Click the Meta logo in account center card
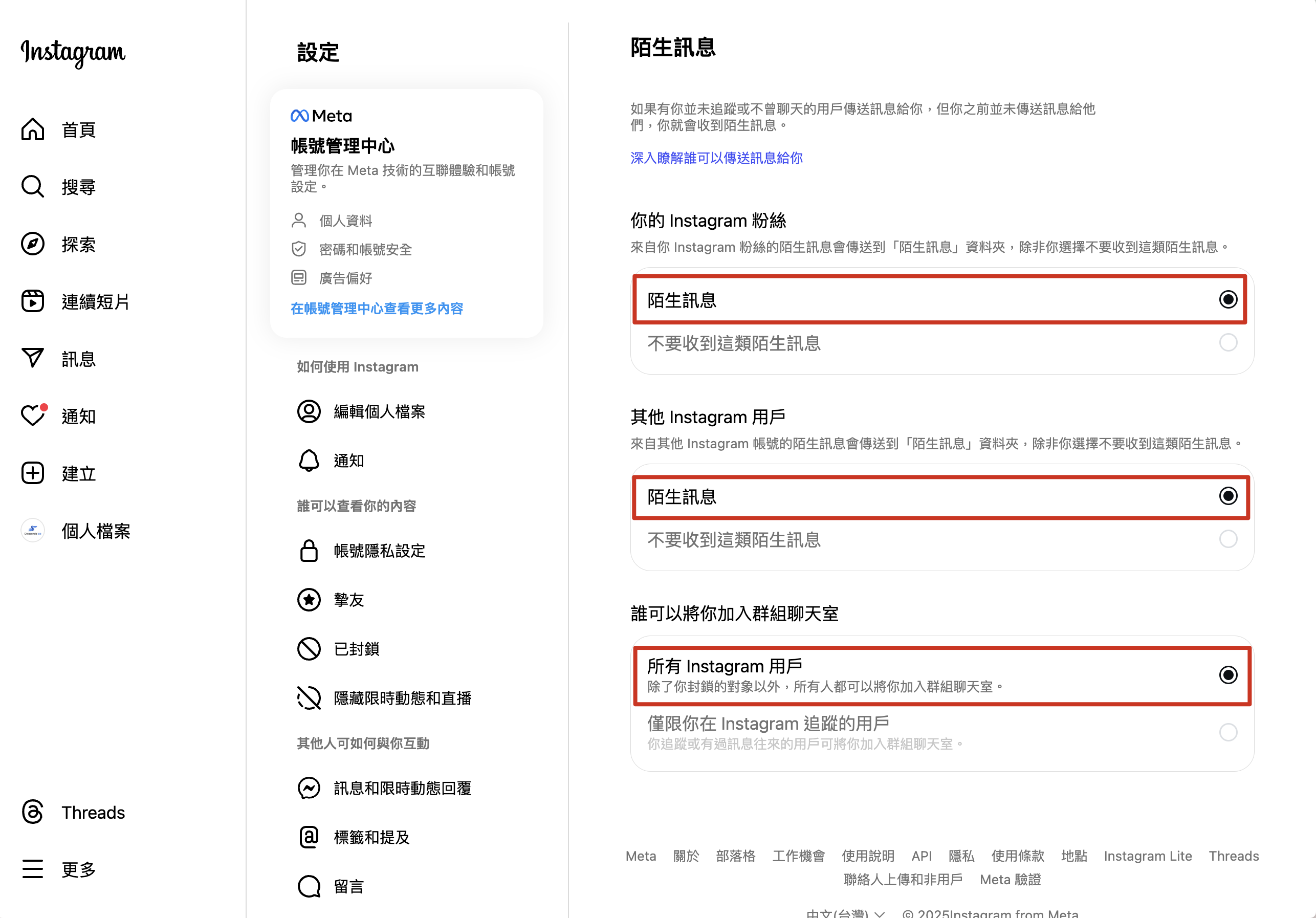Image resolution: width=1316 pixels, height=918 pixels. click(x=321, y=116)
